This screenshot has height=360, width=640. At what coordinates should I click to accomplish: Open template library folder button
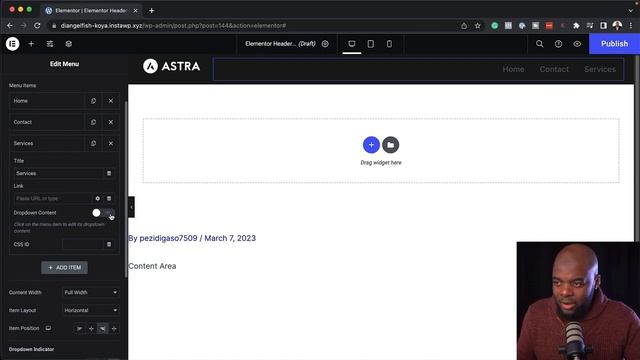coord(391,145)
